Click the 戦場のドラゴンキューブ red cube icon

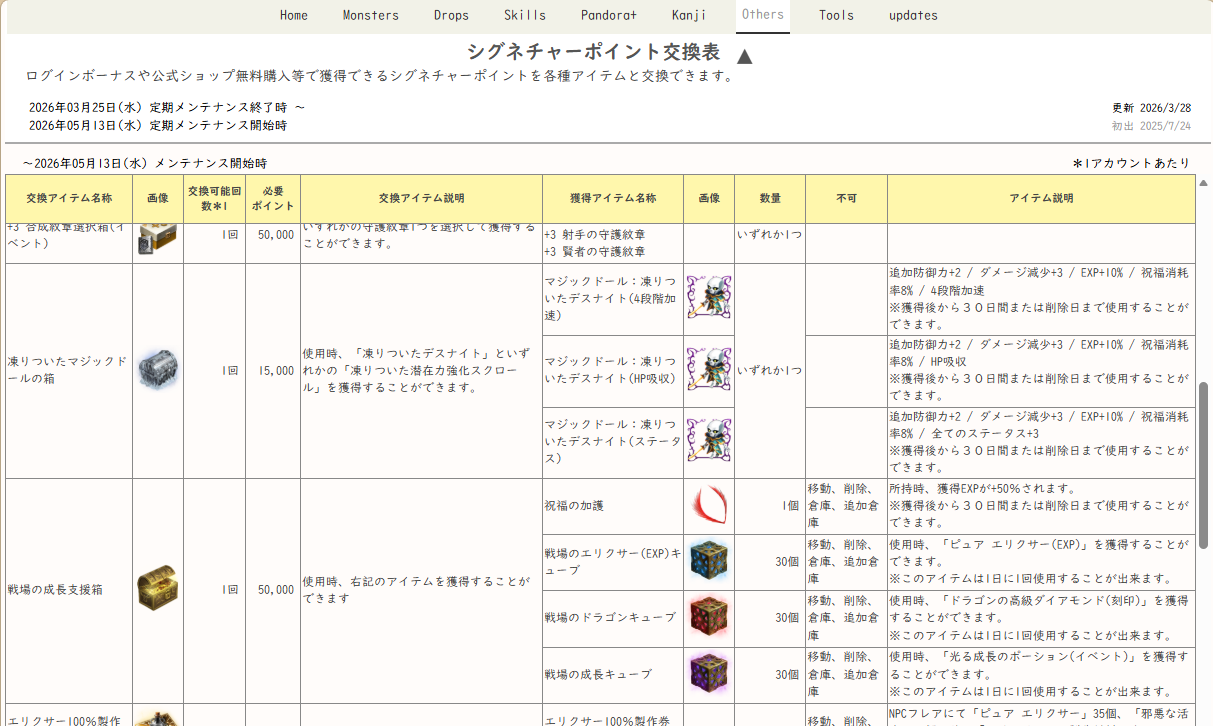pyautogui.click(x=709, y=618)
